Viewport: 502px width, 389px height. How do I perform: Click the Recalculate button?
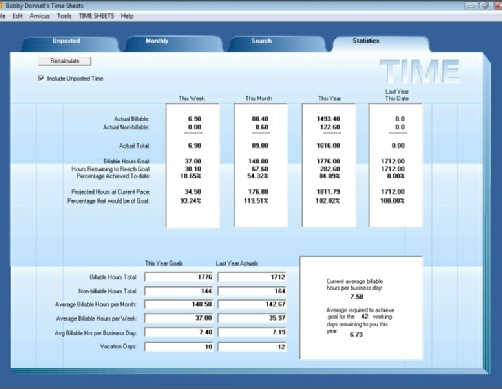(x=65, y=61)
